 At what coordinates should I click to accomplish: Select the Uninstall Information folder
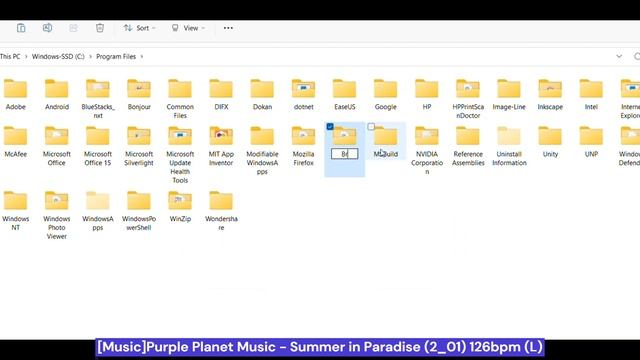pyautogui.click(x=509, y=146)
